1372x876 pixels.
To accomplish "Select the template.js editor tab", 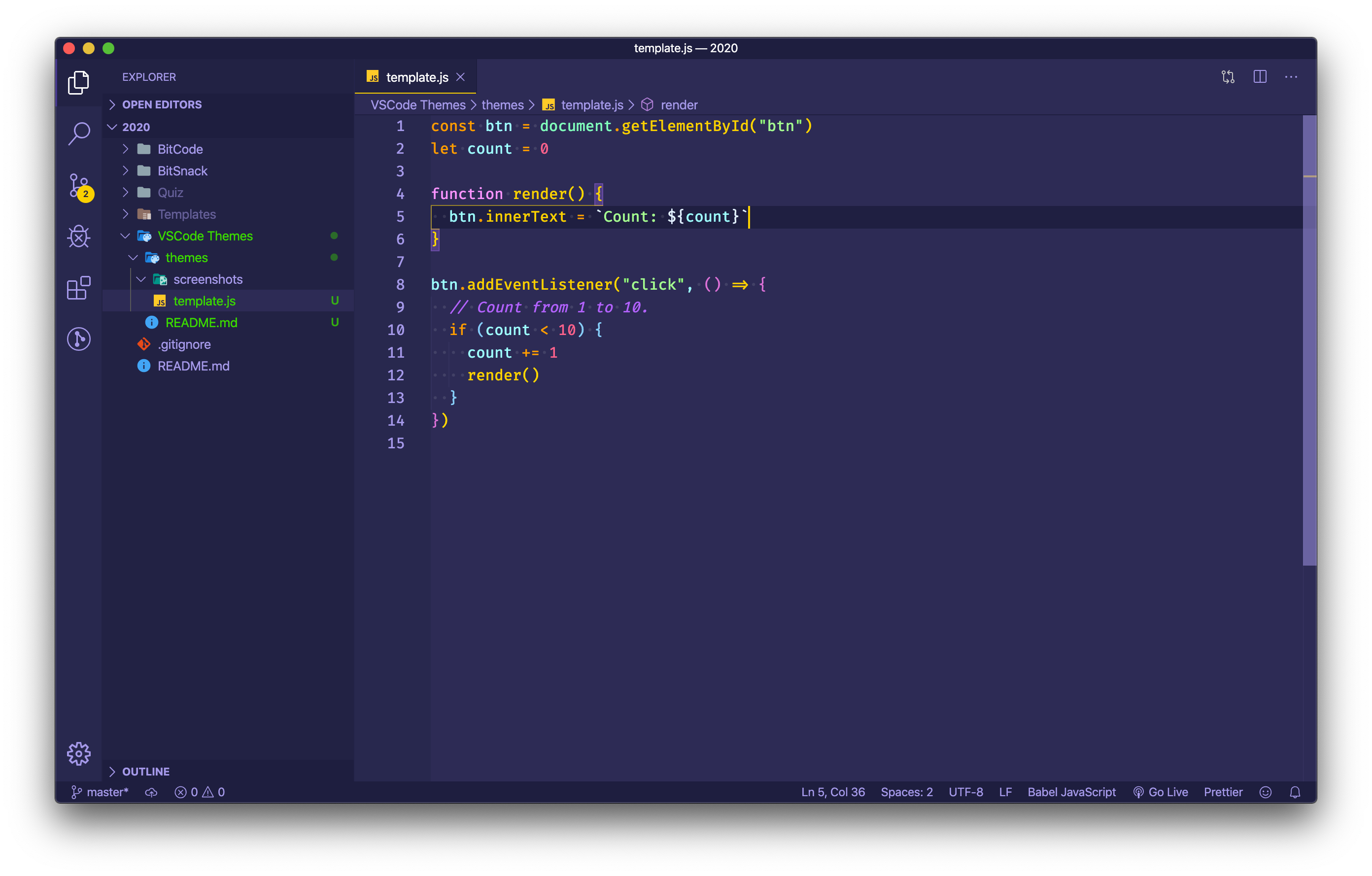I will 416,77.
